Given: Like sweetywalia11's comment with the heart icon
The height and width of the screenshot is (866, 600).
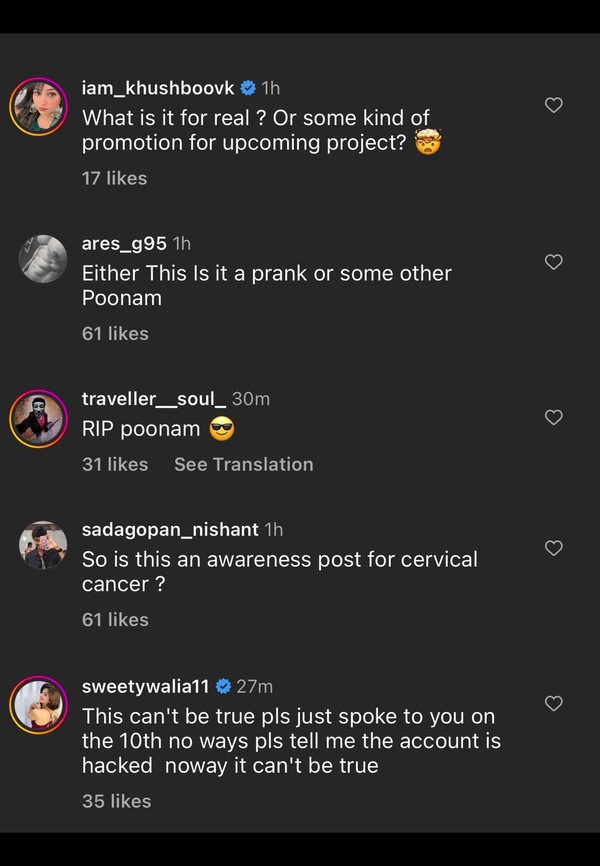Looking at the screenshot, I should [553, 704].
